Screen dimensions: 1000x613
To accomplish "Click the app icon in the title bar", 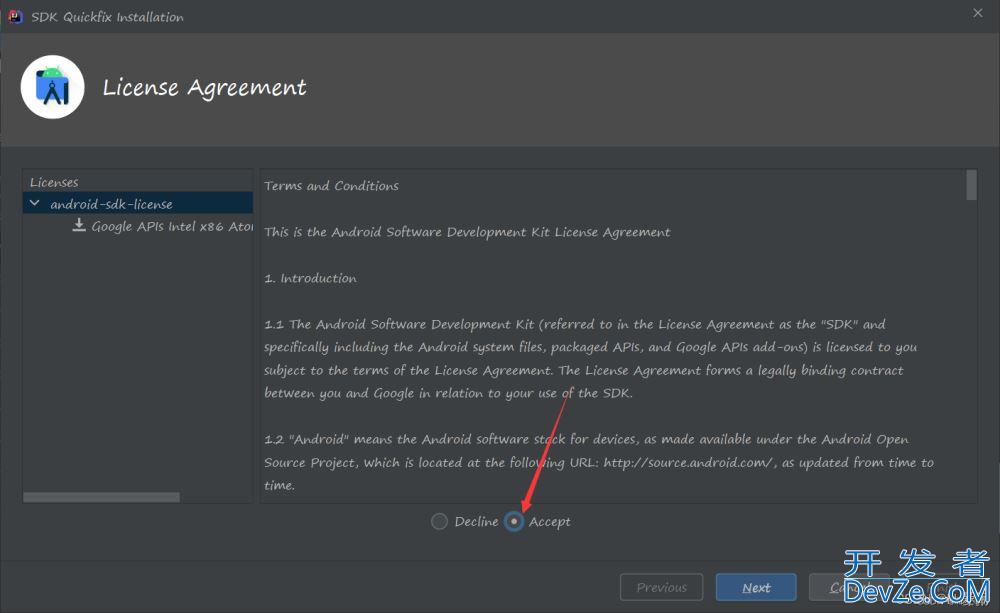I will pyautogui.click(x=15, y=17).
